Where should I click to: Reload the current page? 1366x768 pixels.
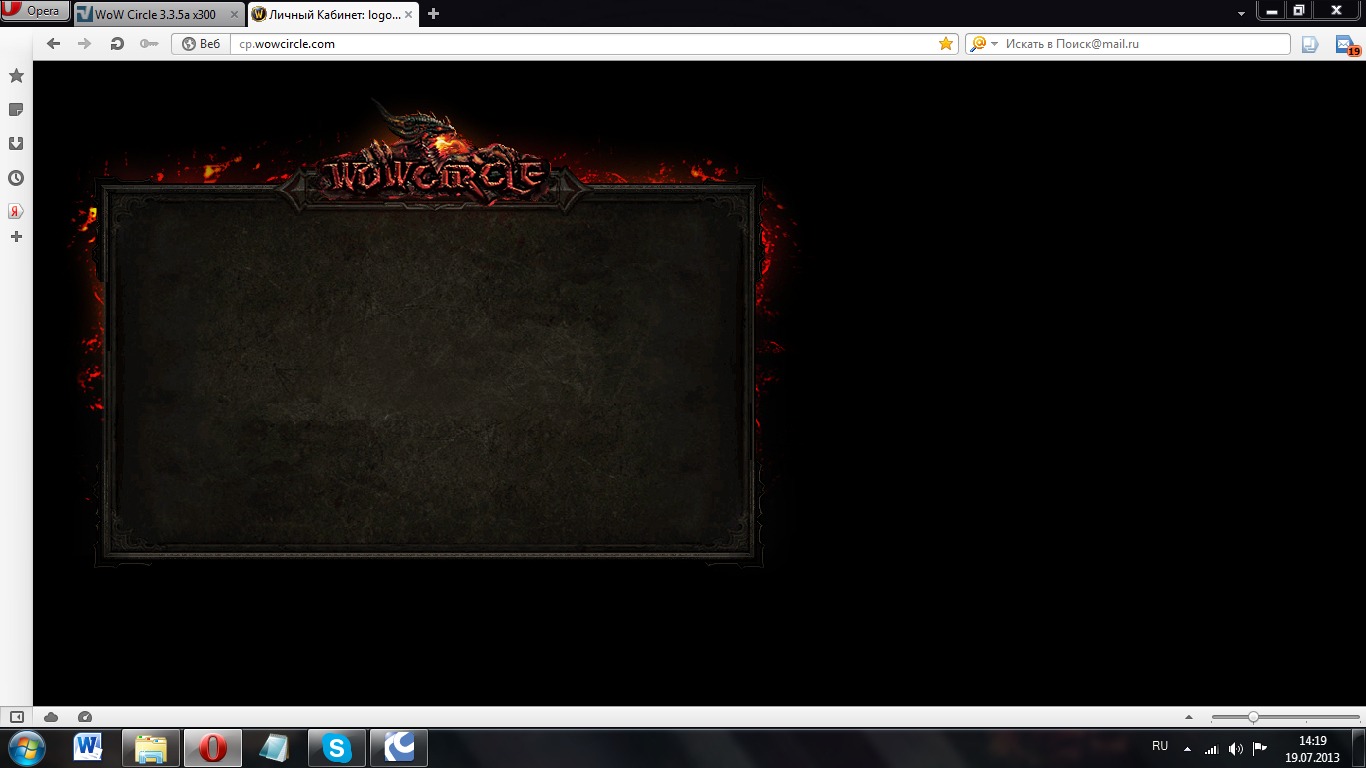click(117, 44)
